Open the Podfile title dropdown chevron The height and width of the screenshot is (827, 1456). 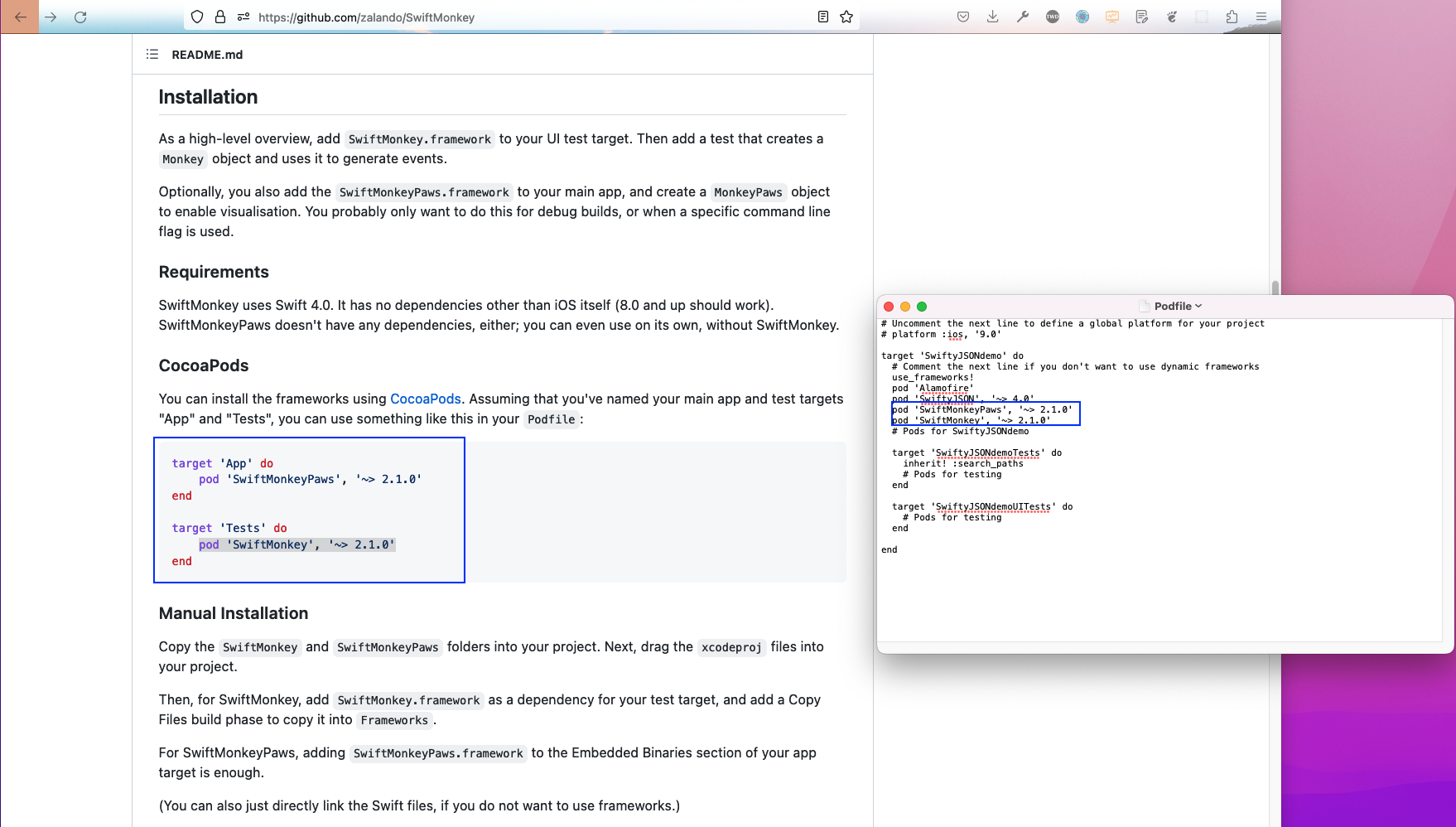tap(1198, 306)
